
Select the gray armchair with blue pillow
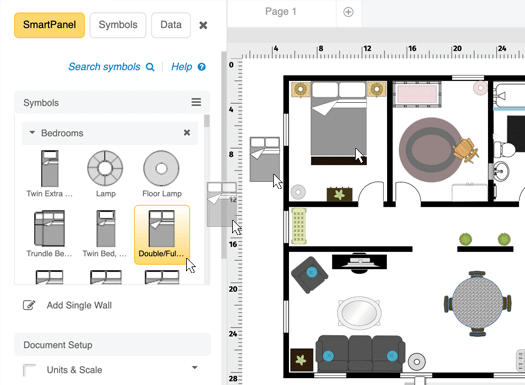point(310,275)
